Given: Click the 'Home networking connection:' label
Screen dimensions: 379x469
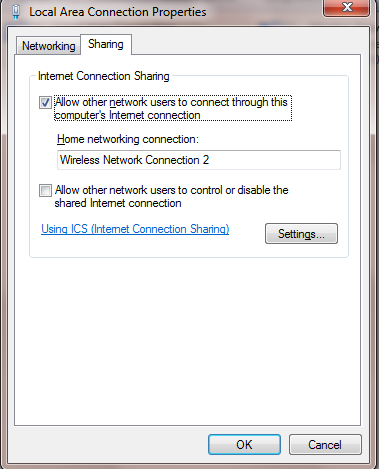Looking at the screenshot, I should tap(128, 139).
